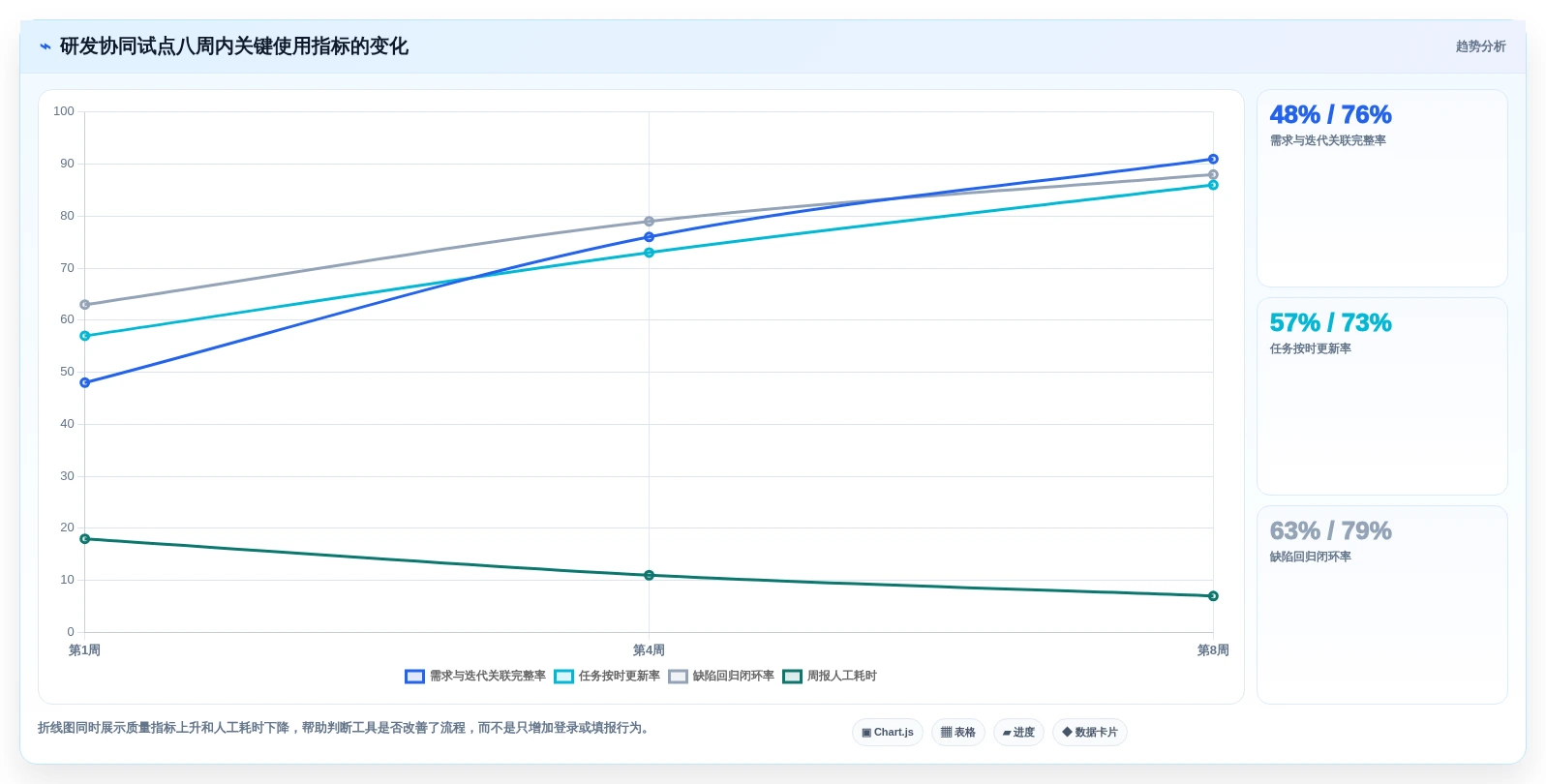The height and width of the screenshot is (784, 1546).
Task: Click card caption 任务按时更新率
Action: [x=1310, y=349]
